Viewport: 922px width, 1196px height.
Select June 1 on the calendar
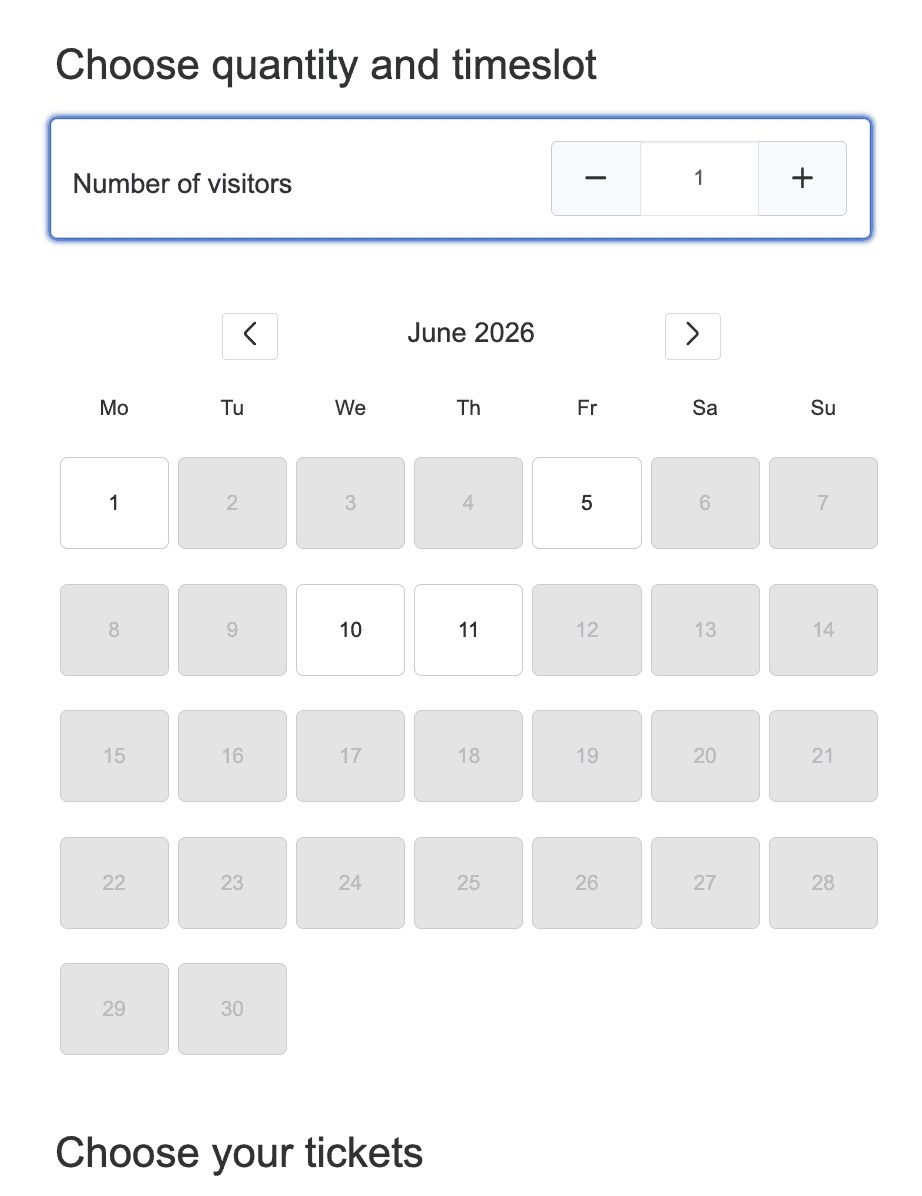tap(114, 503)
